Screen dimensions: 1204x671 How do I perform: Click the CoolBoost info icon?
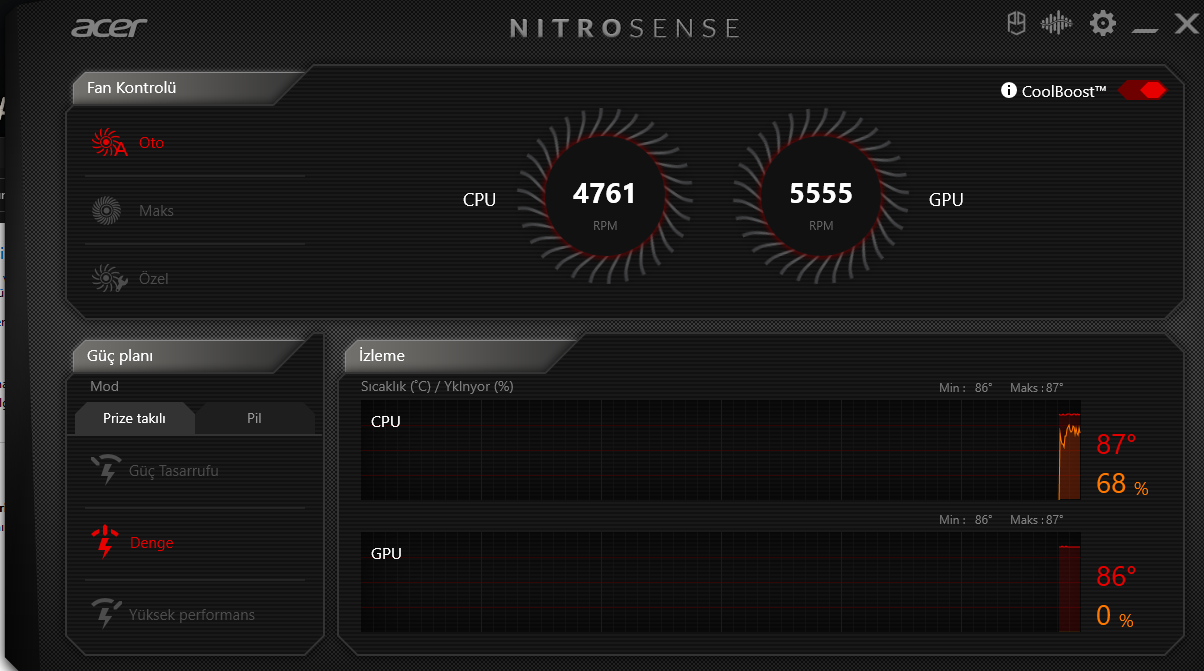click(x=1009, y=91)
